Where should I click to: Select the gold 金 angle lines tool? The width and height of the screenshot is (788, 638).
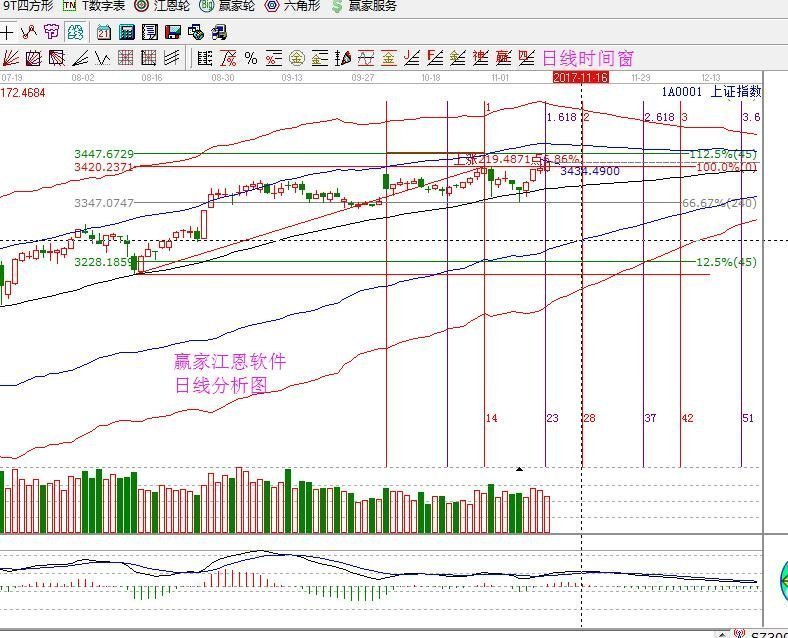(457, 58)
